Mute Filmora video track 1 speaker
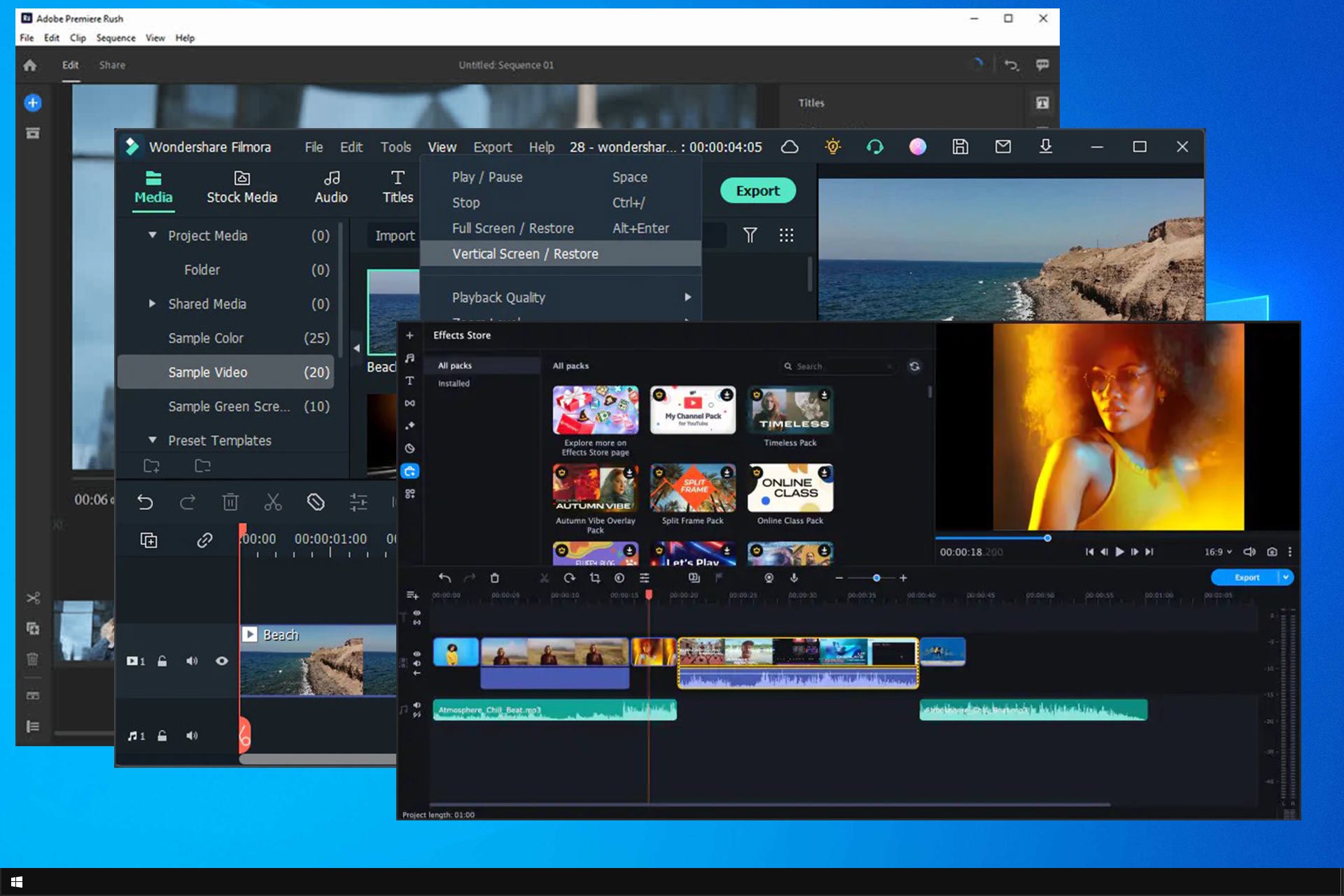This screenshot has width=1344, height=896. click(x=192, y=661)
